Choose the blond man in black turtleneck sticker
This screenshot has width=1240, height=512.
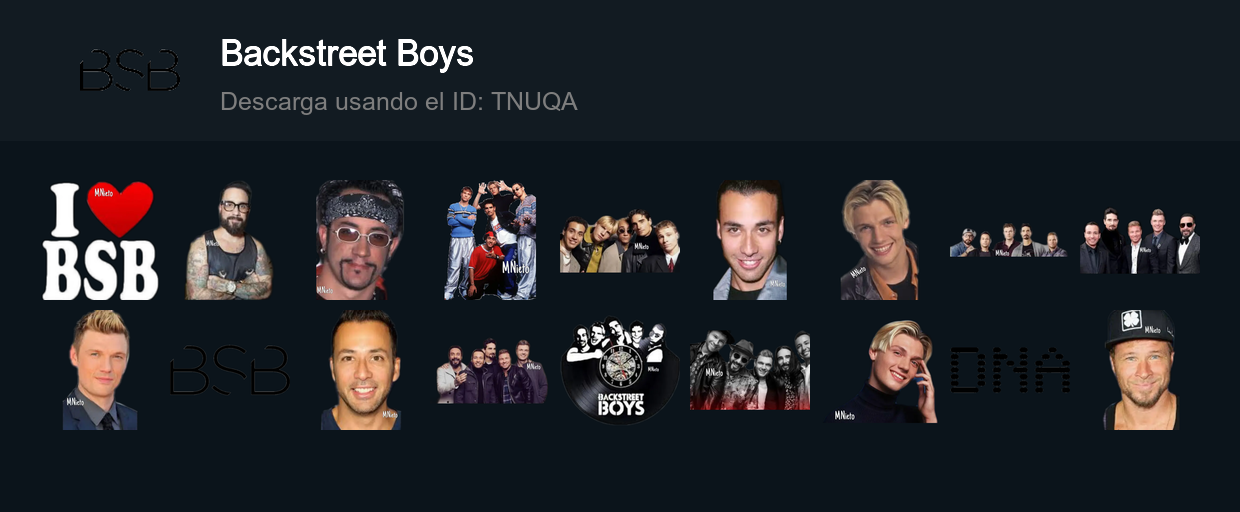(884, 370)
